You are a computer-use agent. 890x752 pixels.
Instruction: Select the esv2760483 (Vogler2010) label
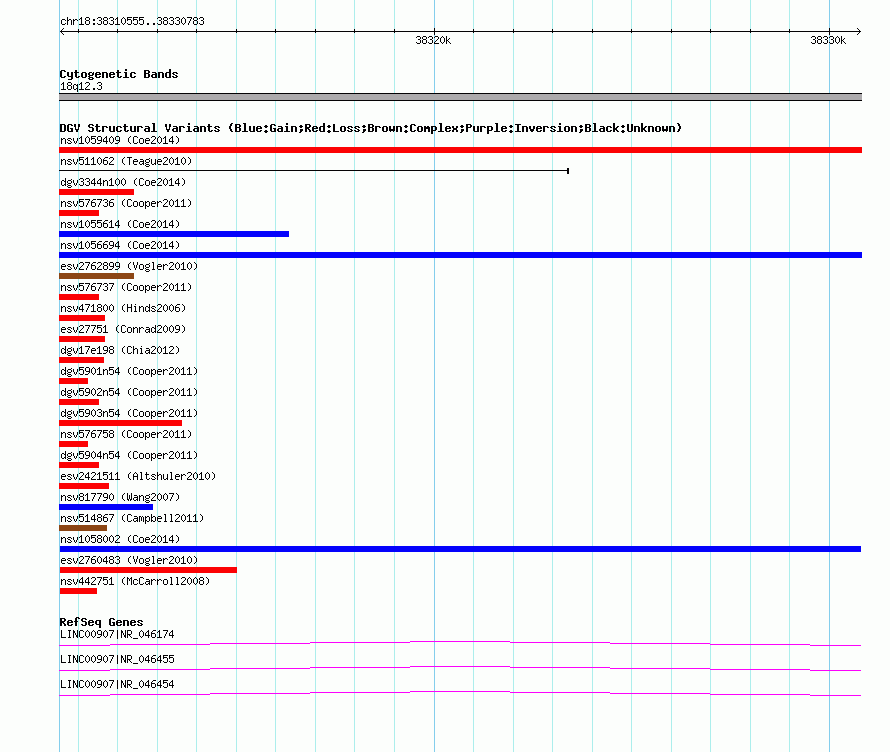tap(129, 560)
